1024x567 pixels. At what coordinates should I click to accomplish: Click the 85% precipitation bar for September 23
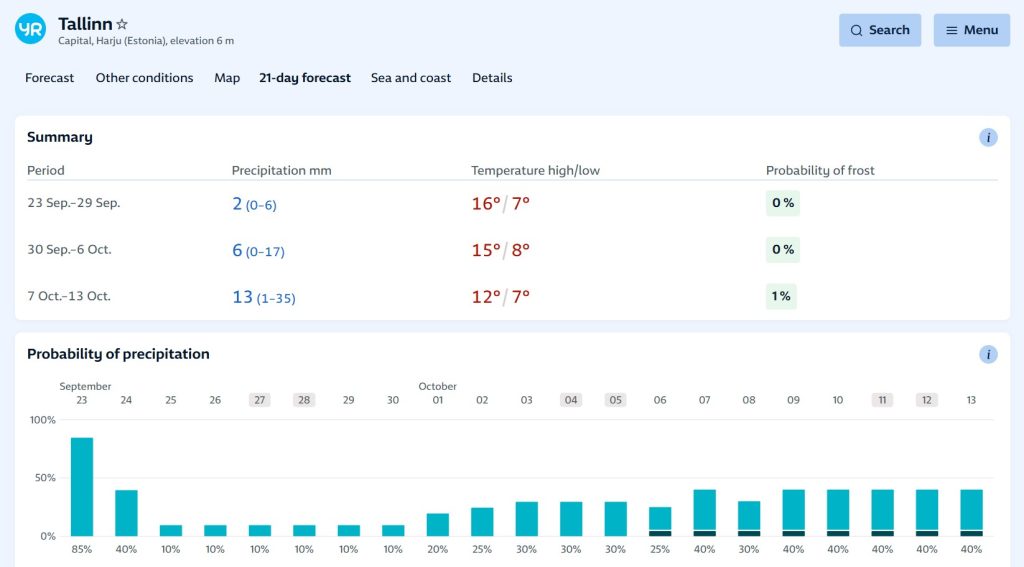click(x=82, y=487)
